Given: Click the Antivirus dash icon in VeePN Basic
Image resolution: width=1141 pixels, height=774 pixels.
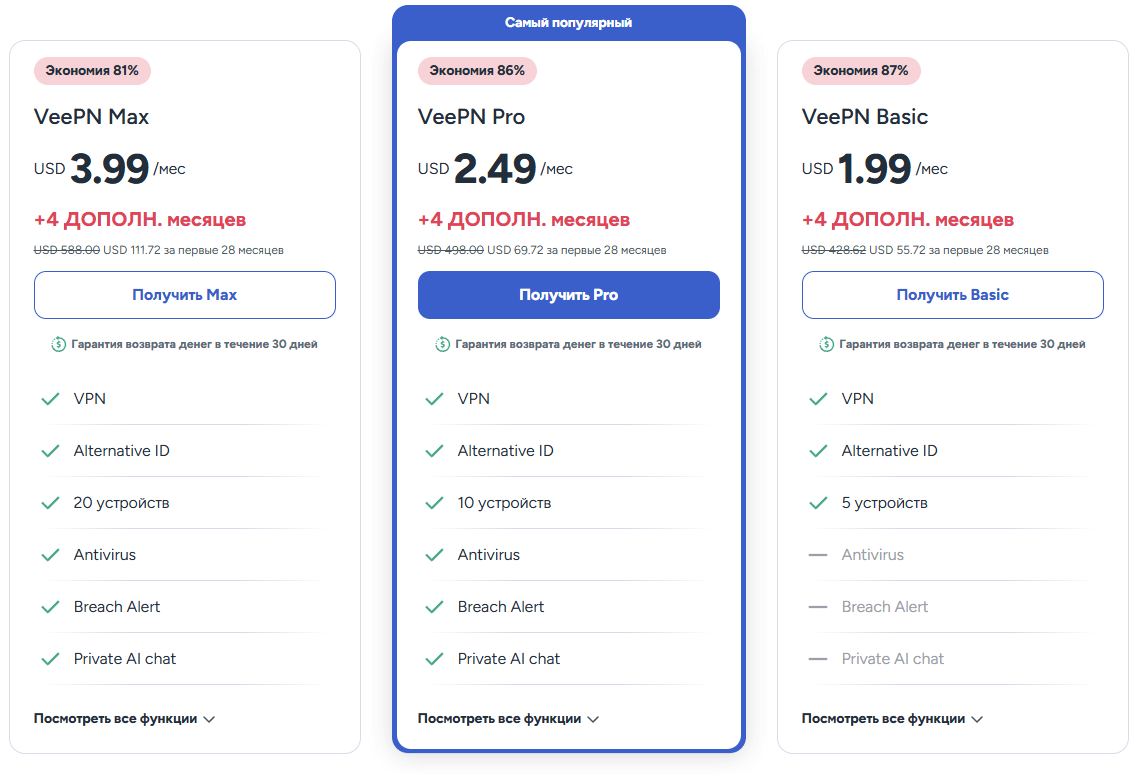Looking at the screenshot, I should click(818, 555).
